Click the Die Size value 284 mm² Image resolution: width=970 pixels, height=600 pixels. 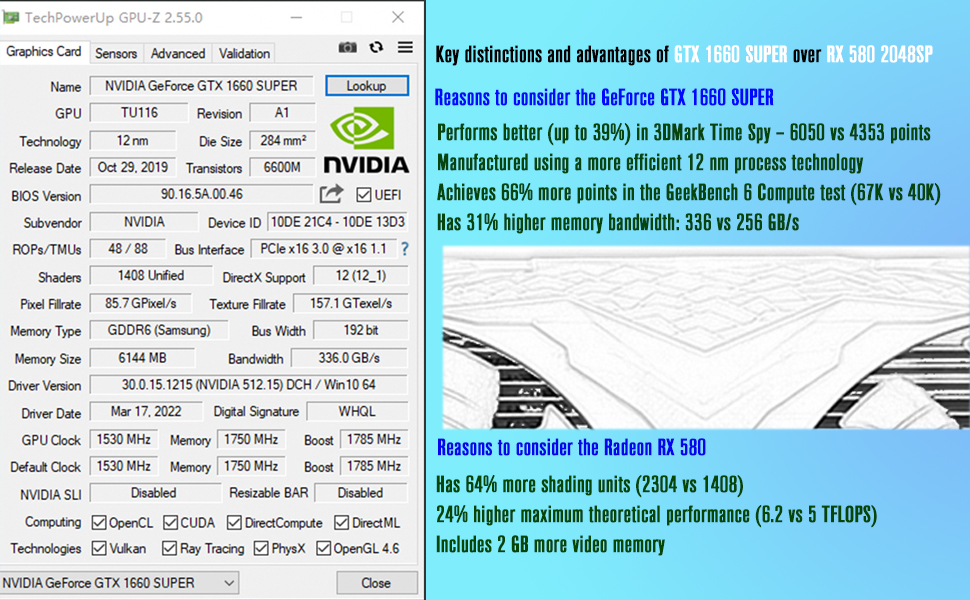[x=283, y=140]
